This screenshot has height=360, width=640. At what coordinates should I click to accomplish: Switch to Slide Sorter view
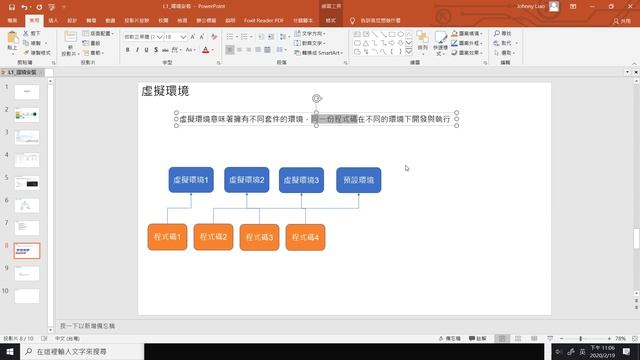click(518, 338)
